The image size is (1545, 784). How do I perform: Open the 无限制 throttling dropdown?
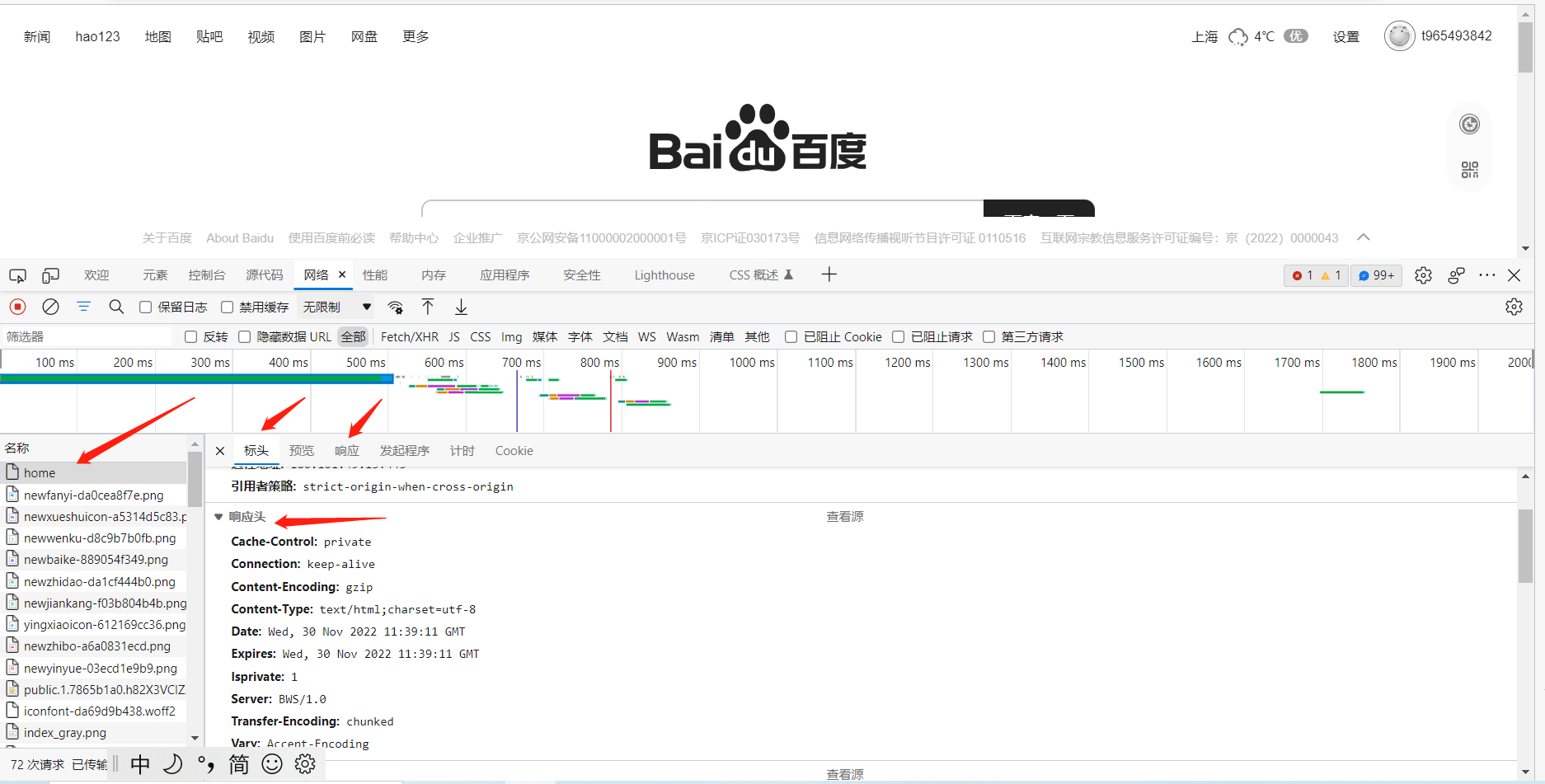tap(336, 307)
